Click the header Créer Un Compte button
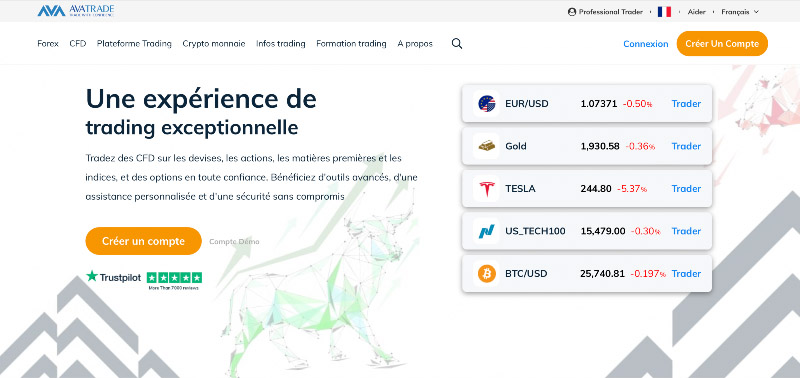The height and width of the screenshot is (378, 800). [722, 44]
